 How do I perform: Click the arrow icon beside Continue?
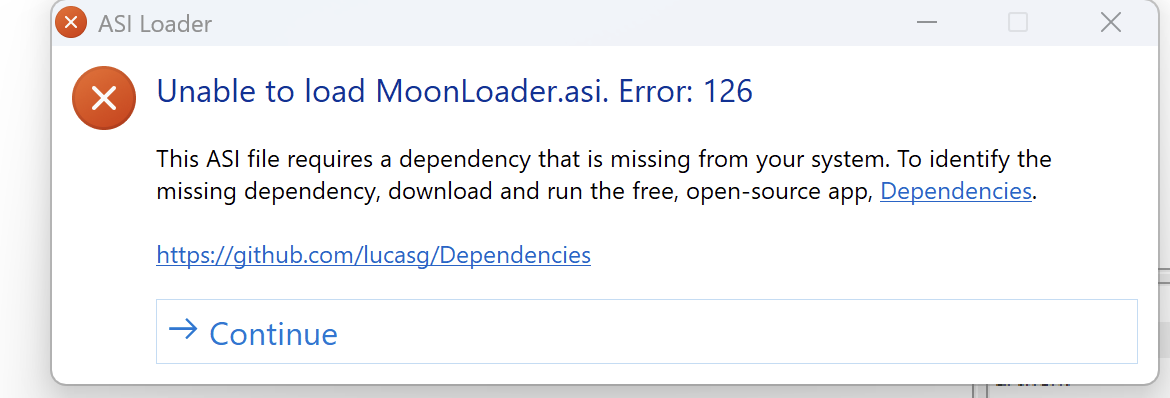pyautogui.click(x=183, y=329)
